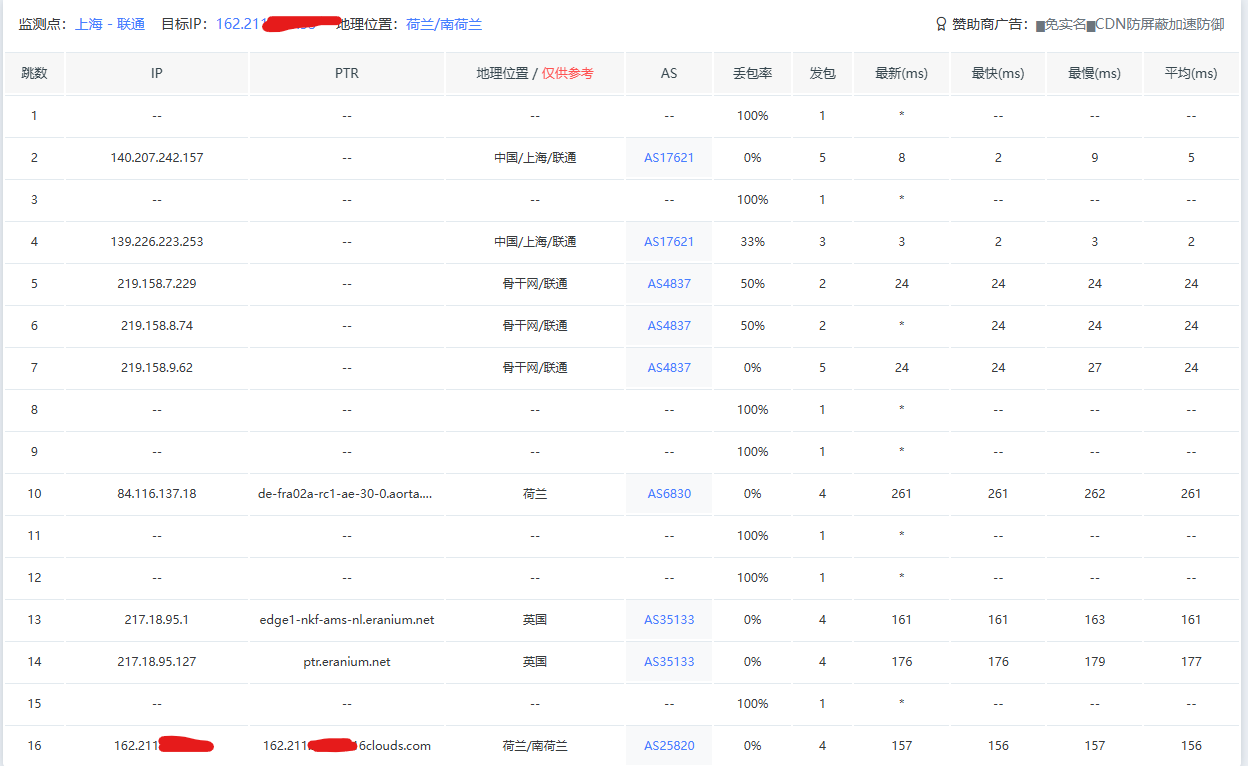Click the PTR column header
This screenshot has height=766, width=1248.
[x=347, y=74]
